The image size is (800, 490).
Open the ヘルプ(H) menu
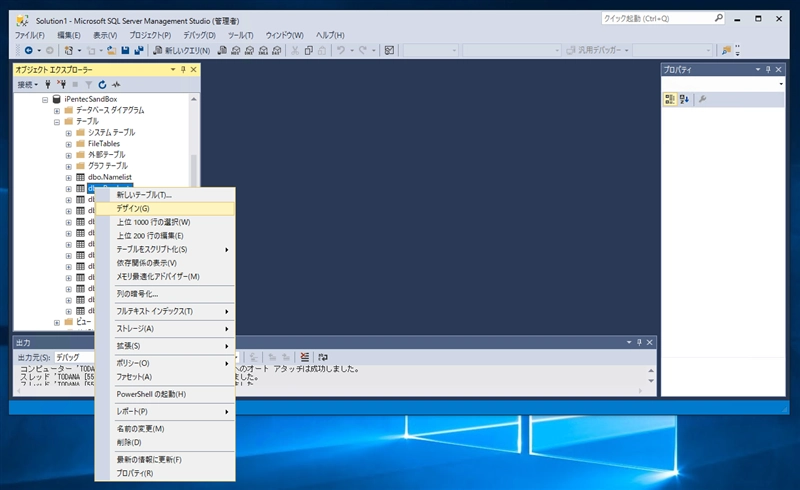330,35
